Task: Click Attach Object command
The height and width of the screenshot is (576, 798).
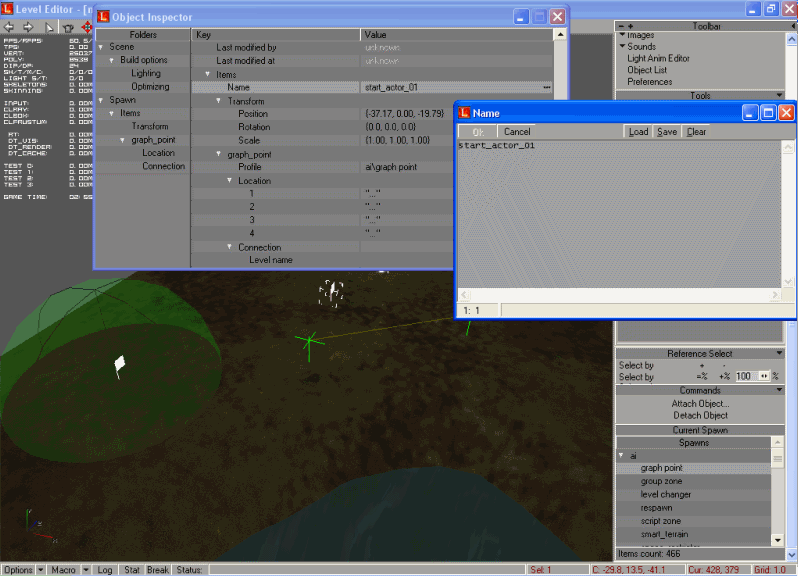Action: (x=700, y=404)
